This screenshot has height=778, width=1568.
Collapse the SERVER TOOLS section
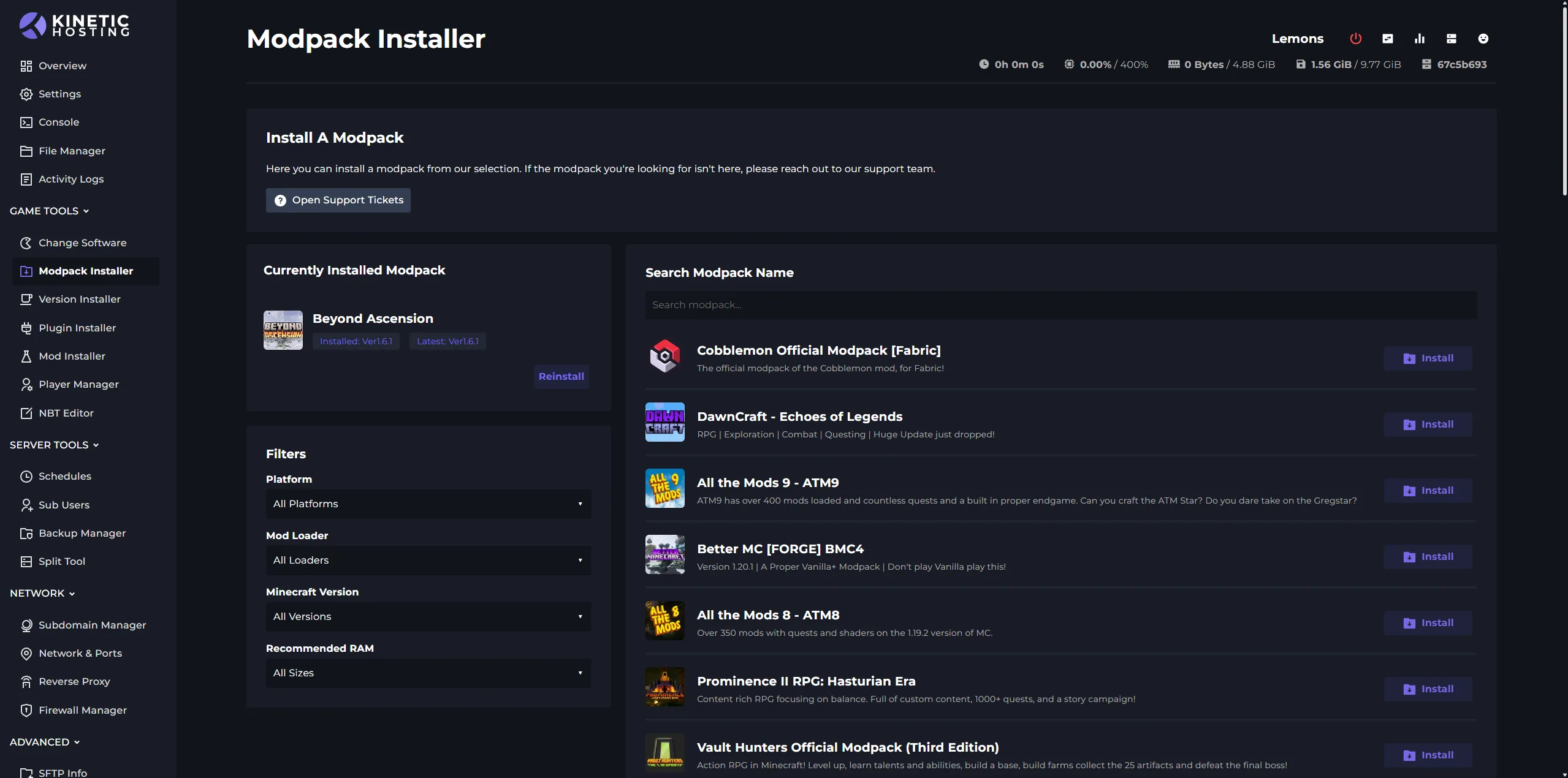coord(54,445)
